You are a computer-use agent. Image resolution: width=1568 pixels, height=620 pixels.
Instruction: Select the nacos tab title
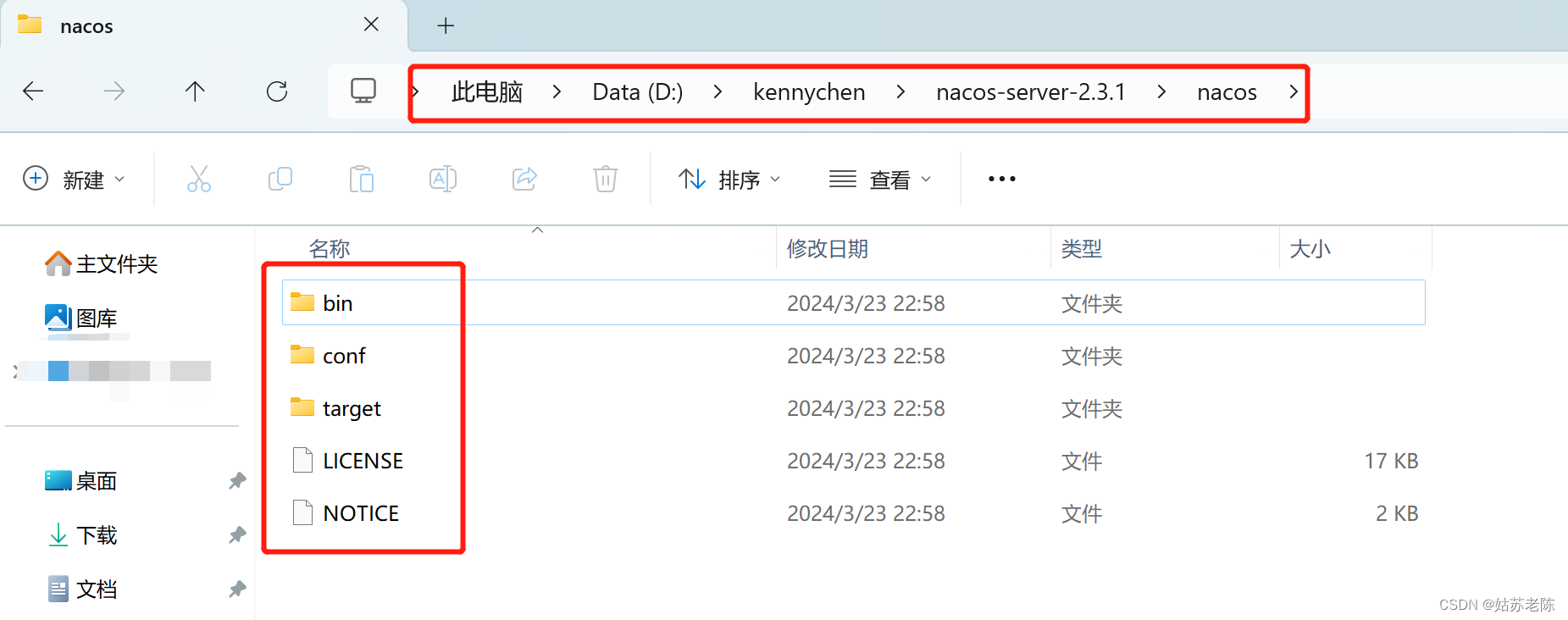pyautogui.click(x=86, y=26)
